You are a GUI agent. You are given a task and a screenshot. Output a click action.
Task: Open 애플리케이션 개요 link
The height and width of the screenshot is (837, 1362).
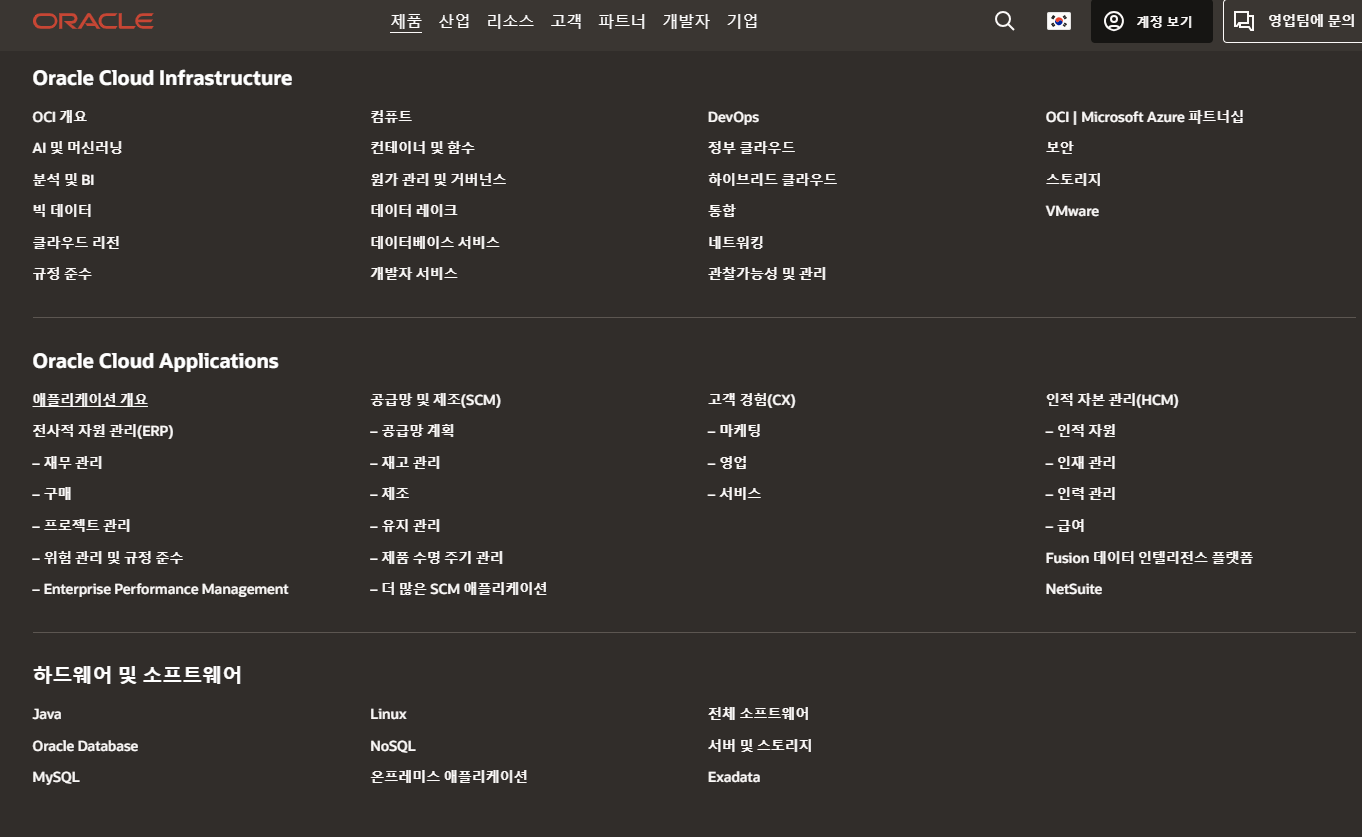pyautogui.click(x=90, y=400)
